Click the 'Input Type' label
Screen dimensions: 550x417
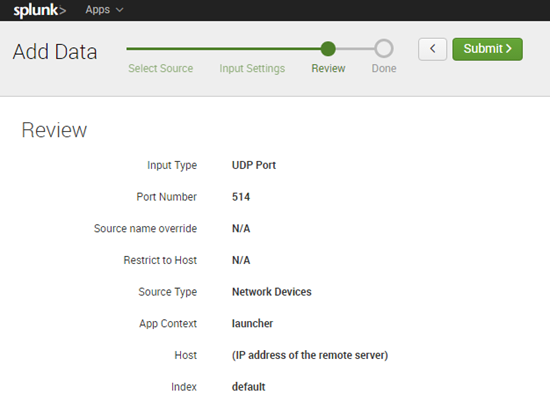[x=172, y=165]
